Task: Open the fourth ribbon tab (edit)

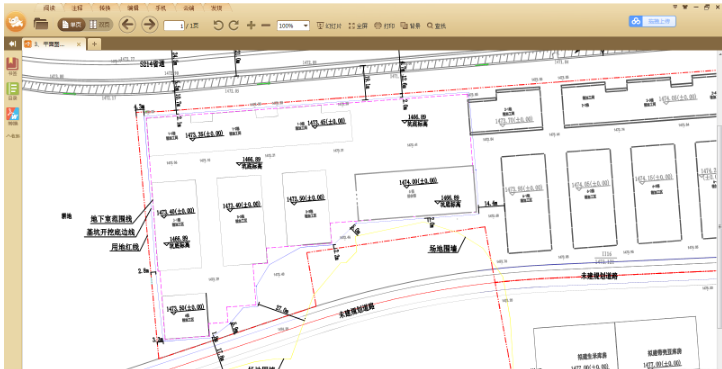Action: pos(133,8)
